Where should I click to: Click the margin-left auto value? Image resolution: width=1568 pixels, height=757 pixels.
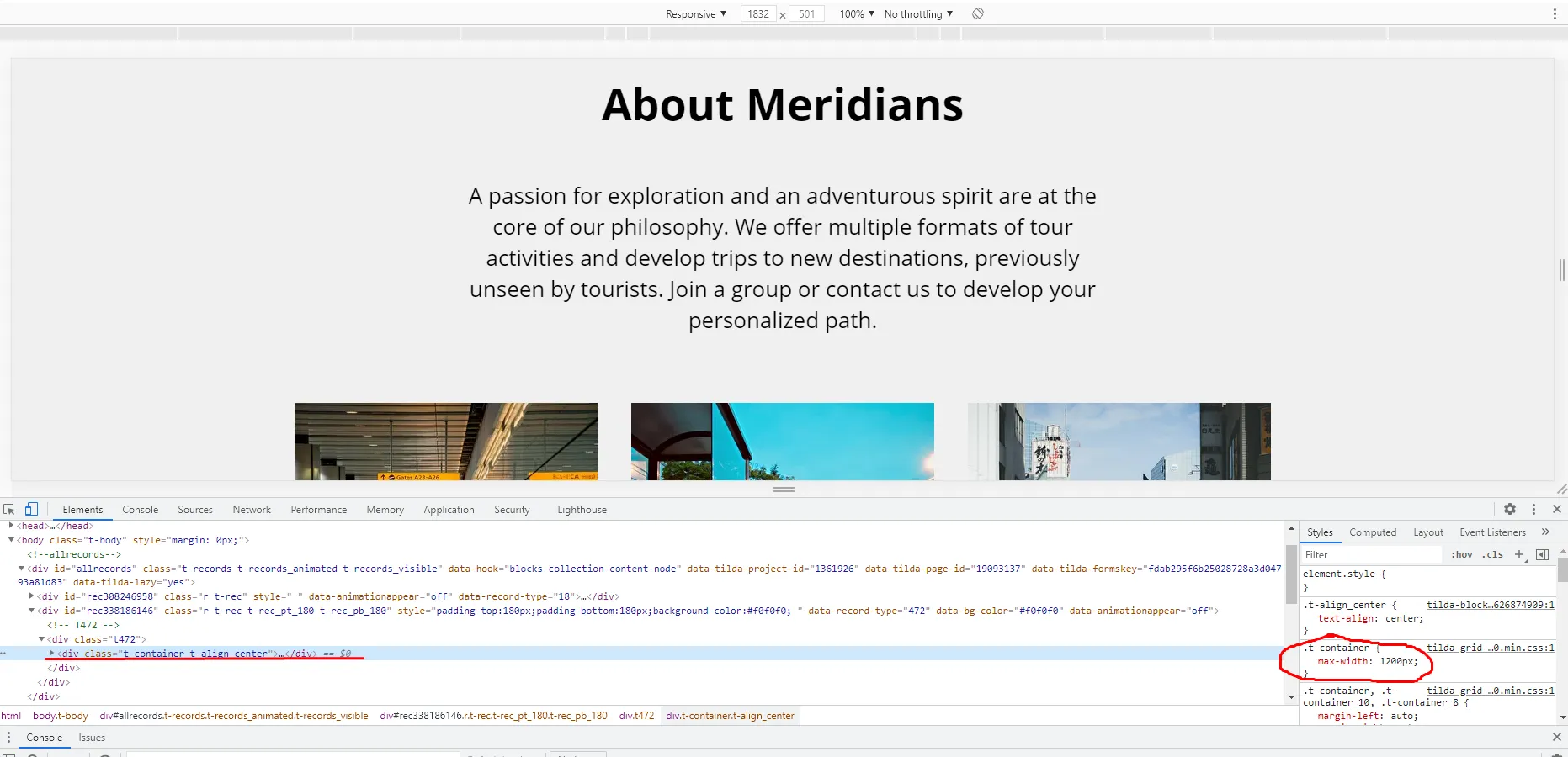[x=1401, y=716]
